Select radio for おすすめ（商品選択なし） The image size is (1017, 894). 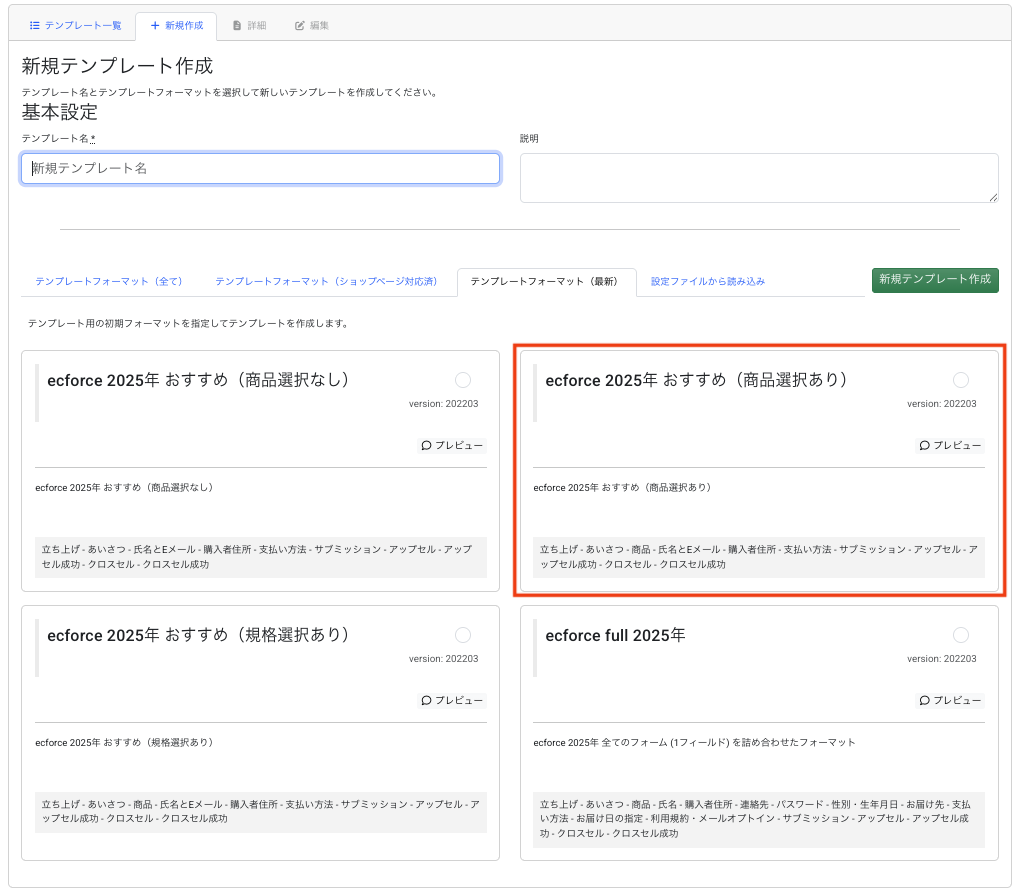(x=462, y=380)
